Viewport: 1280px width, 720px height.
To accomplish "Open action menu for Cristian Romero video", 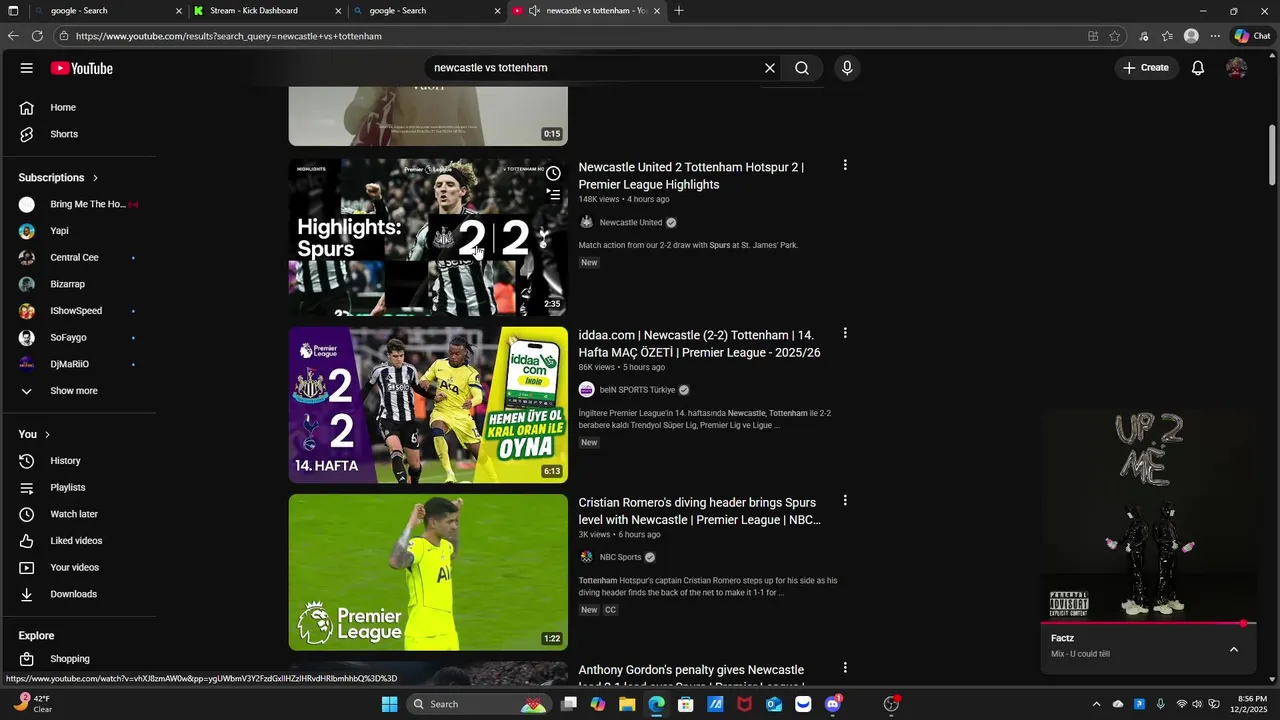I will 845,500.
